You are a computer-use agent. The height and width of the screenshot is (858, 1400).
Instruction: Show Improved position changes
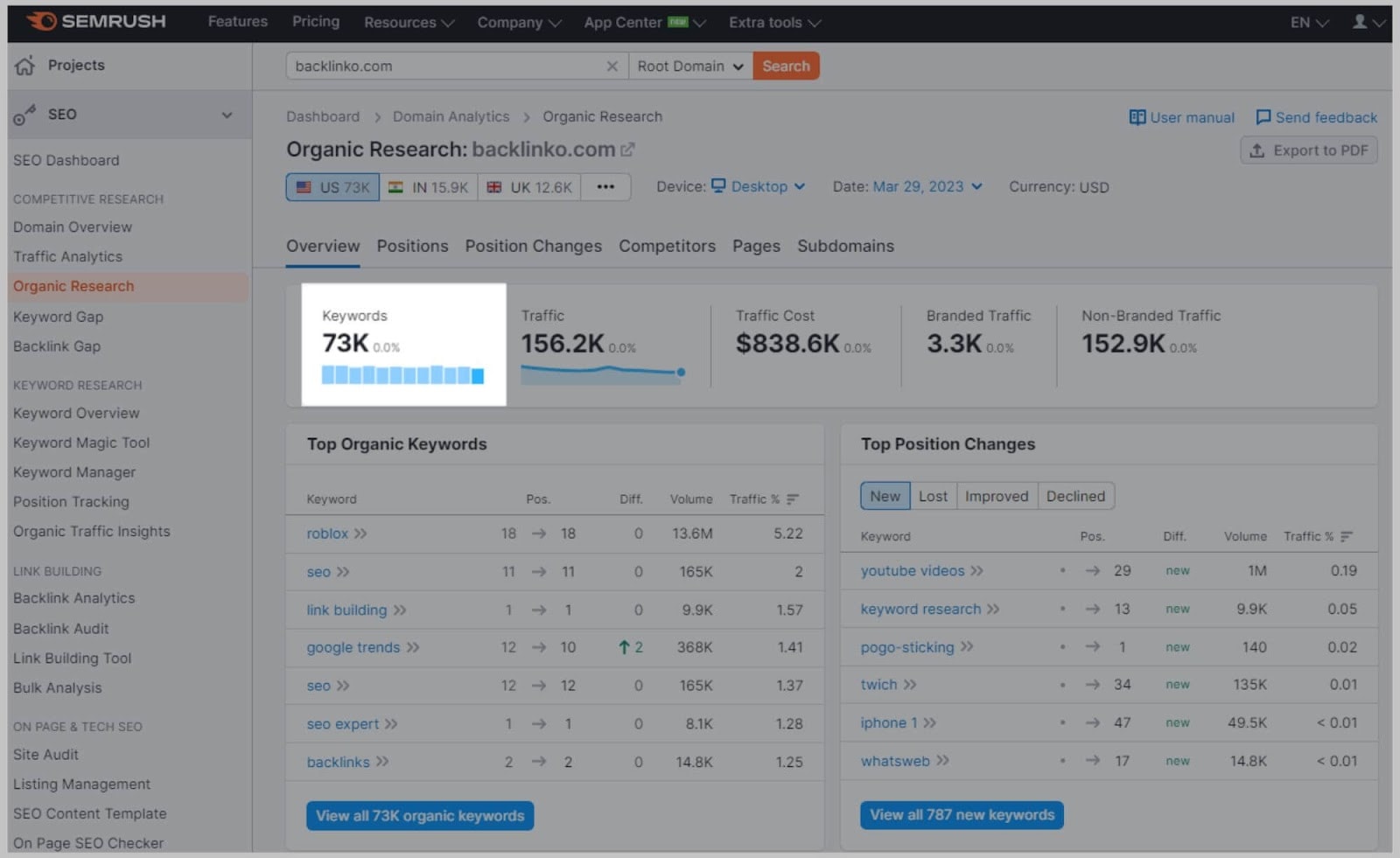tap(997, 496)
